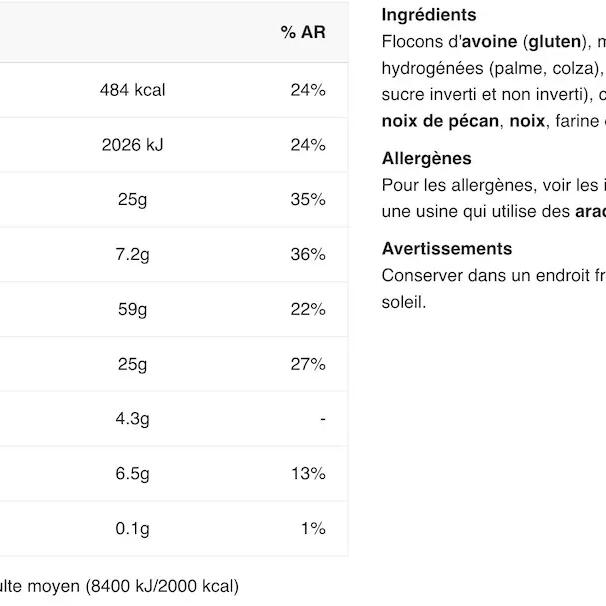
Task: Click the 36% percentage cell
Action: [308, 254]
